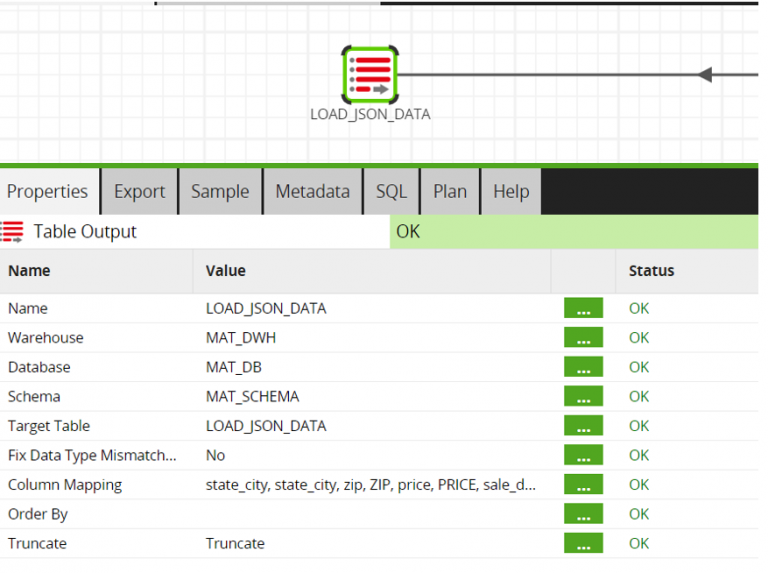Screen dimensions: 768x573
Task: Select the LOAD_JSON_DATA component icon on canvas
Action: pyautogui.click(x=370, y=74)
